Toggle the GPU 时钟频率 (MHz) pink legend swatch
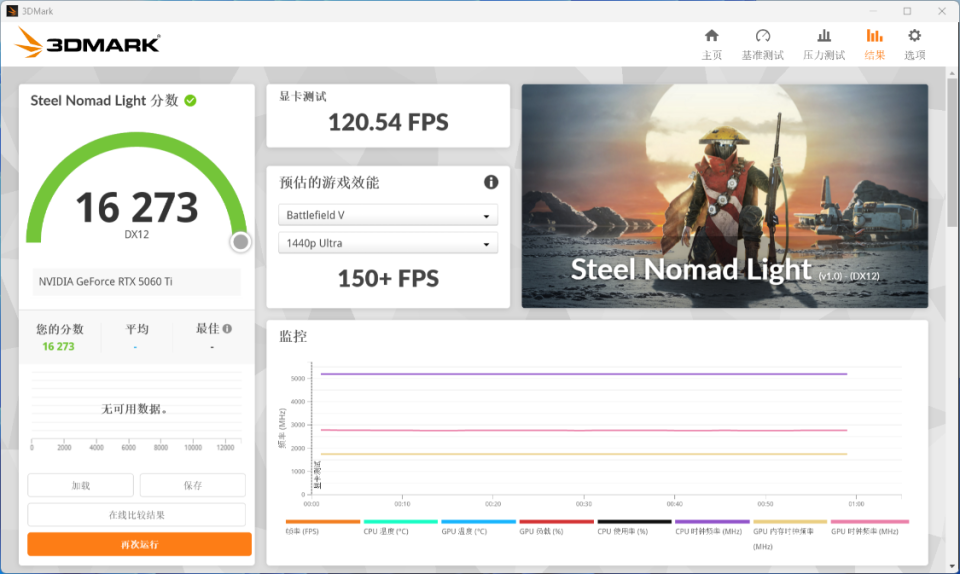This screenshot has height=574, width=960. (869, 521)
